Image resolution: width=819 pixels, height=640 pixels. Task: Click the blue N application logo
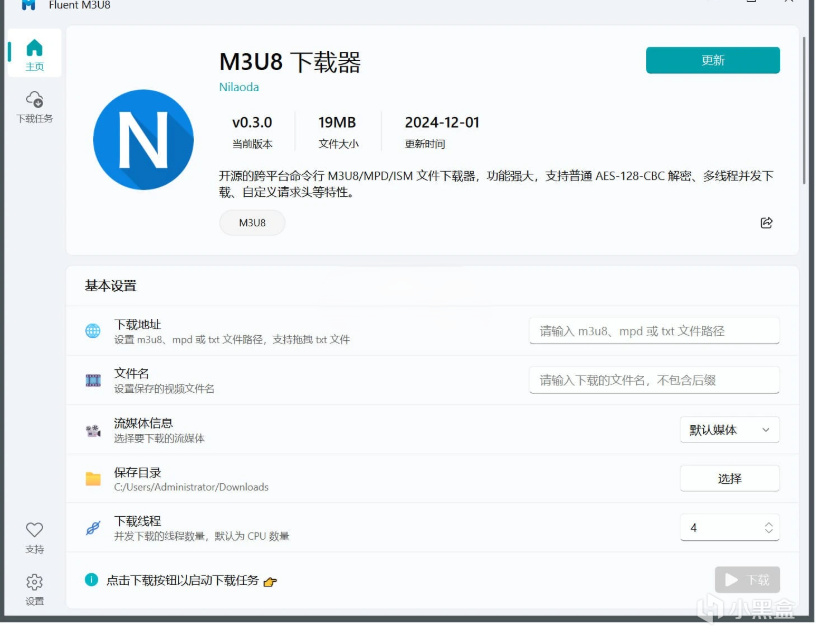(143, 140)
